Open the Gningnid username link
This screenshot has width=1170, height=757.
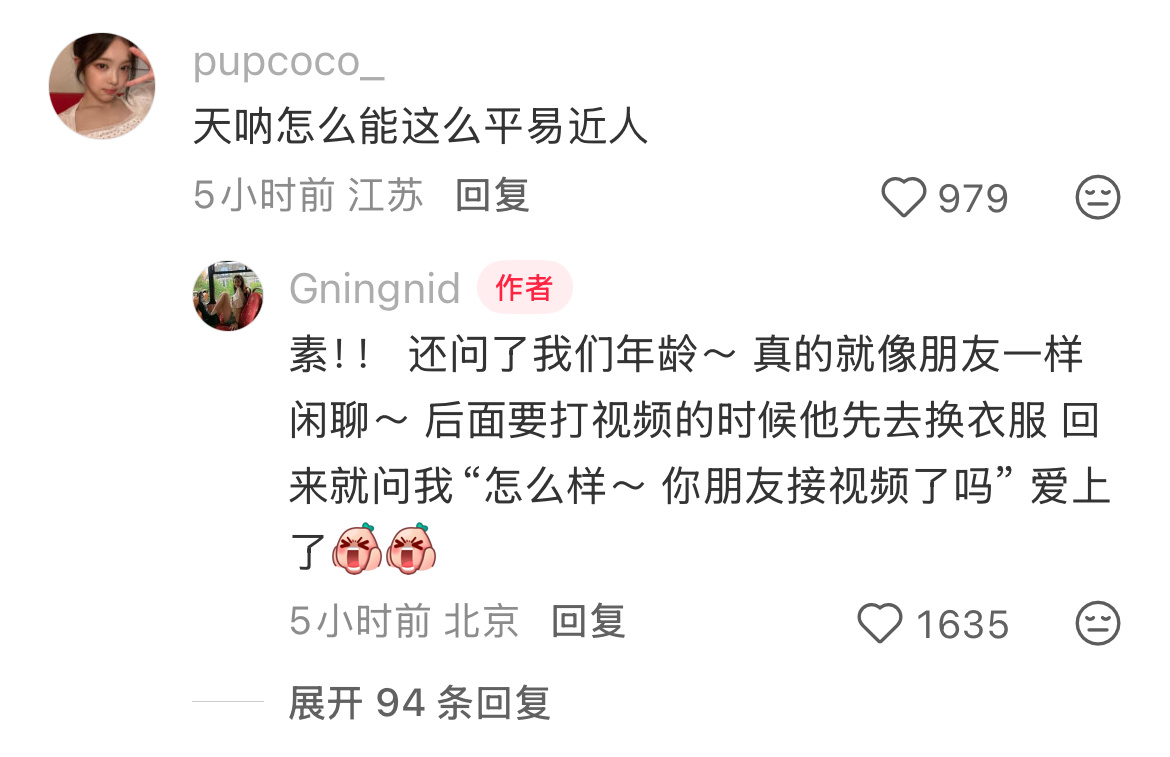(375, 289)
